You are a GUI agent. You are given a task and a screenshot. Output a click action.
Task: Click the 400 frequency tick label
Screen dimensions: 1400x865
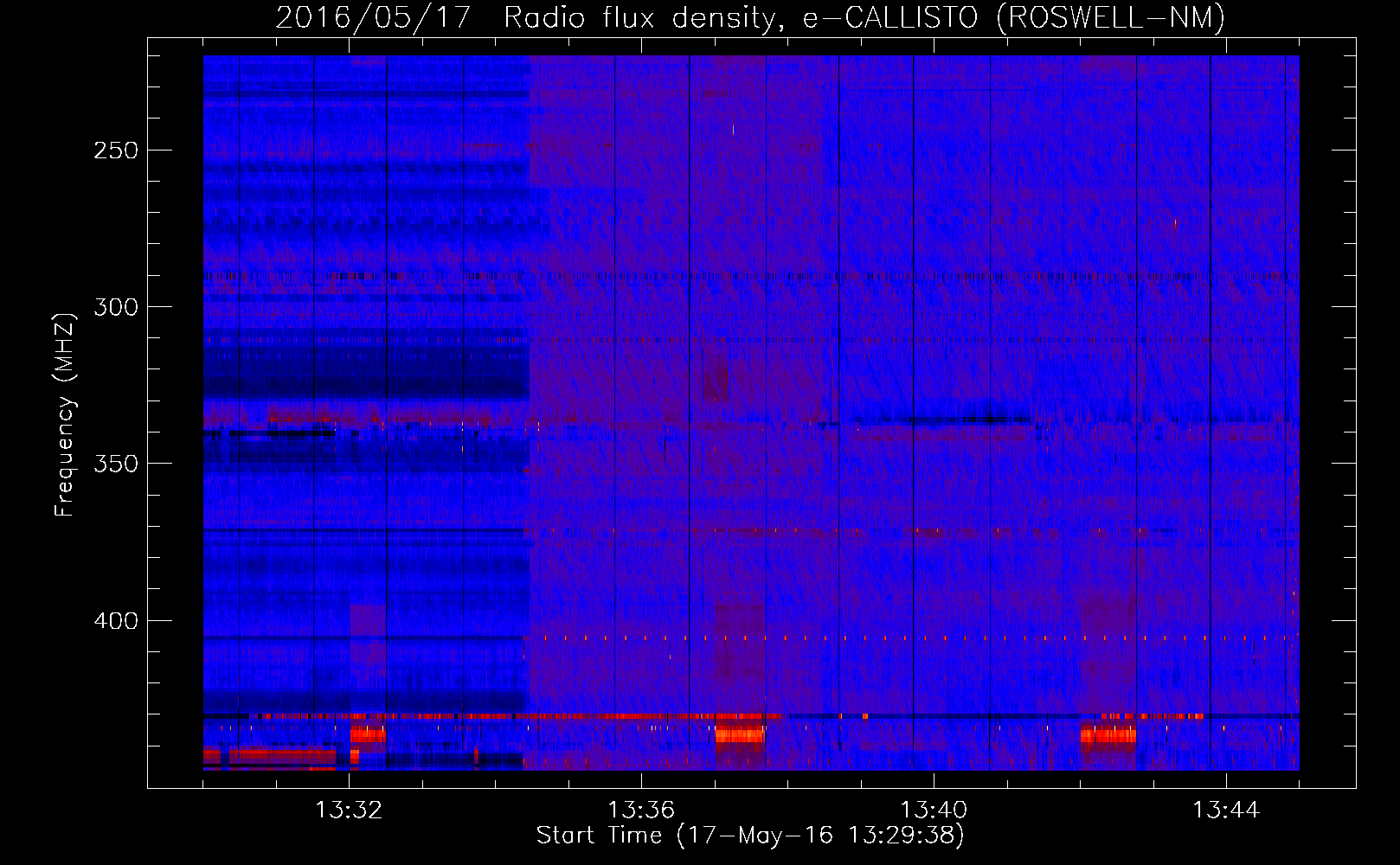point(116,621)
